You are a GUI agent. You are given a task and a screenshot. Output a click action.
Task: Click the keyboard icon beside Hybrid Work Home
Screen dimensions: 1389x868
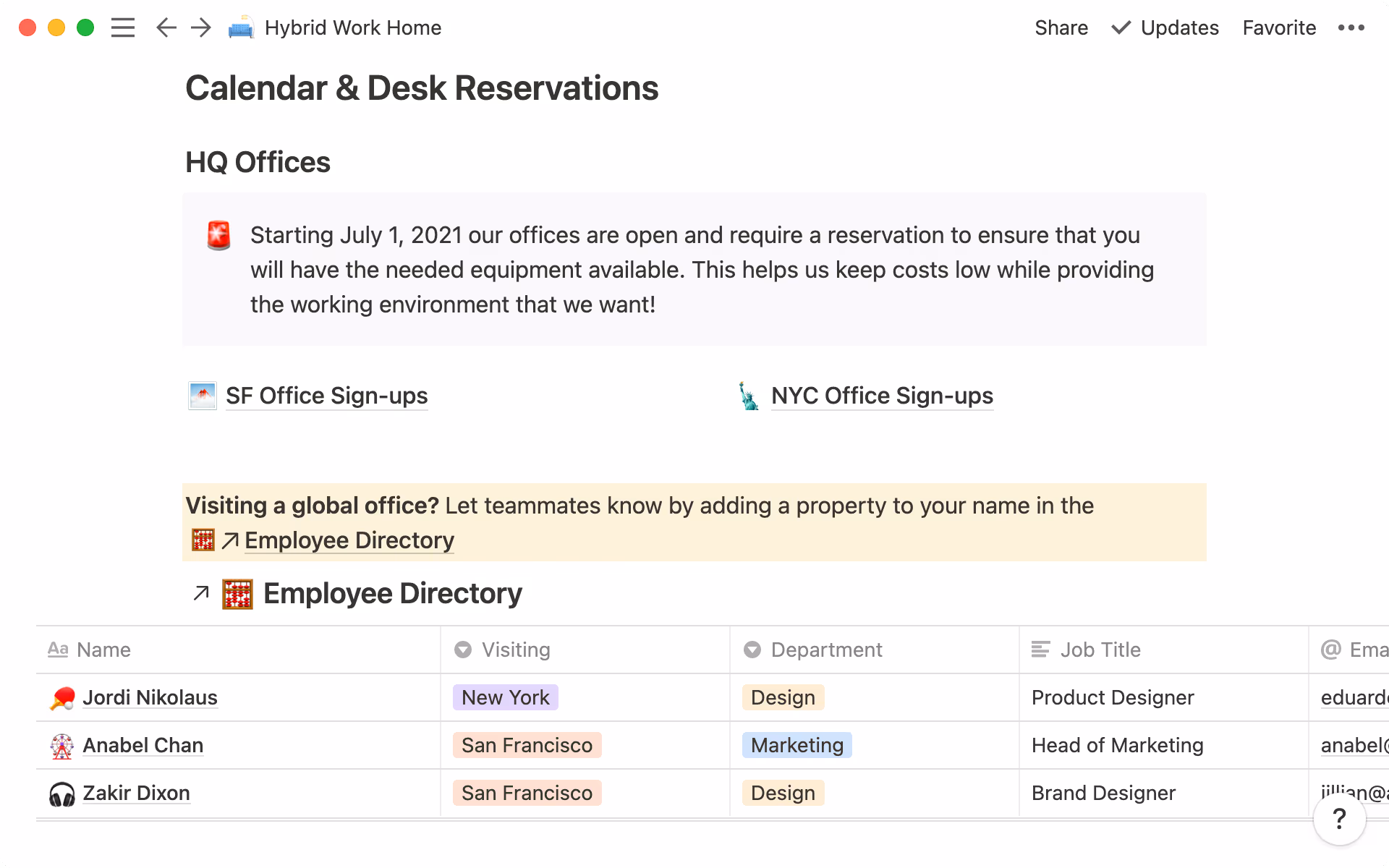pyautogui.click(x=240, y=27)
